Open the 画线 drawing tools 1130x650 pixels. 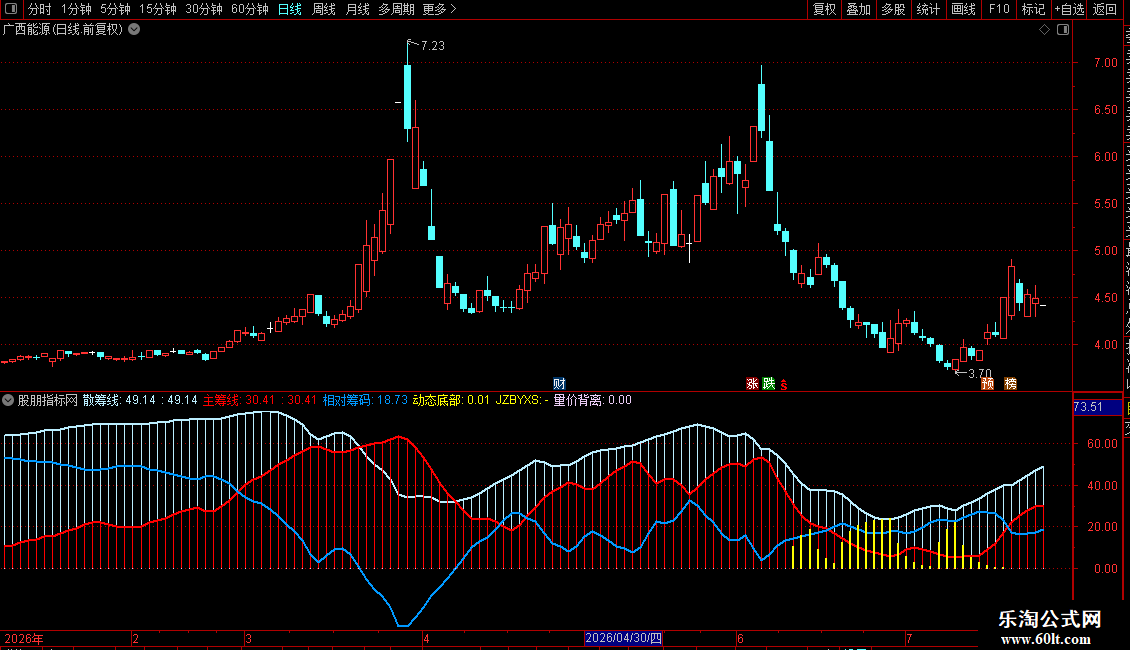964,9
